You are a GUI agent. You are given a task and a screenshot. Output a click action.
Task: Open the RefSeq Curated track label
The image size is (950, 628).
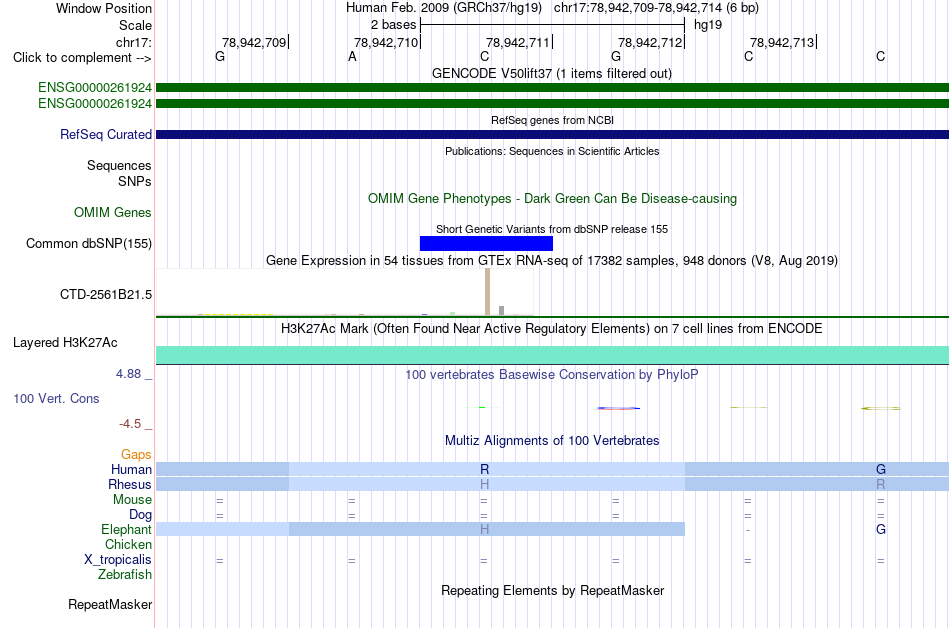coord(105,134)
